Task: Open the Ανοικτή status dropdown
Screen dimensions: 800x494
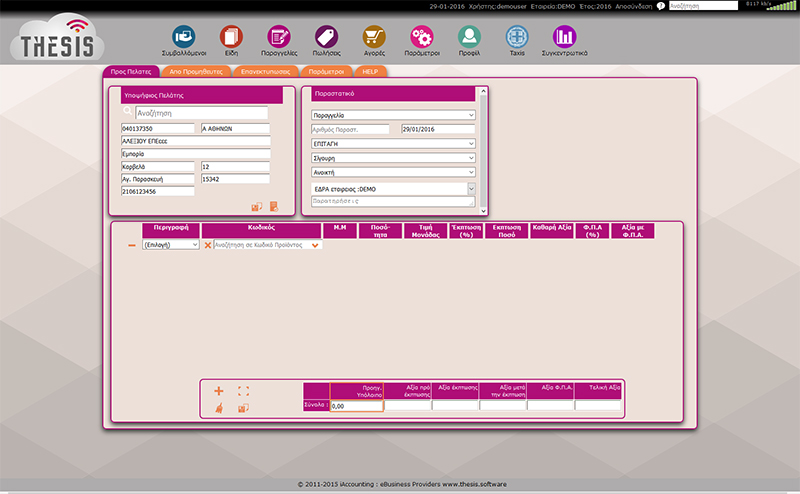Action: pos(393,172)
